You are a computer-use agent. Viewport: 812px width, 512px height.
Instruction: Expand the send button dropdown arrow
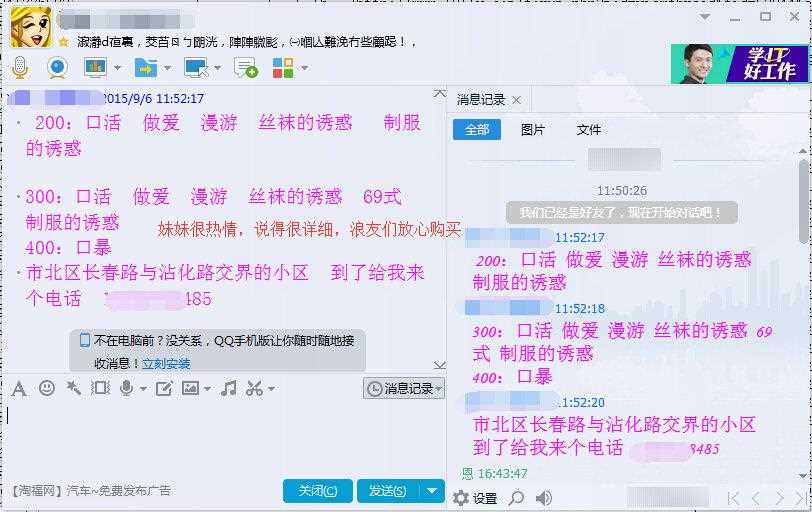(432, 490)
